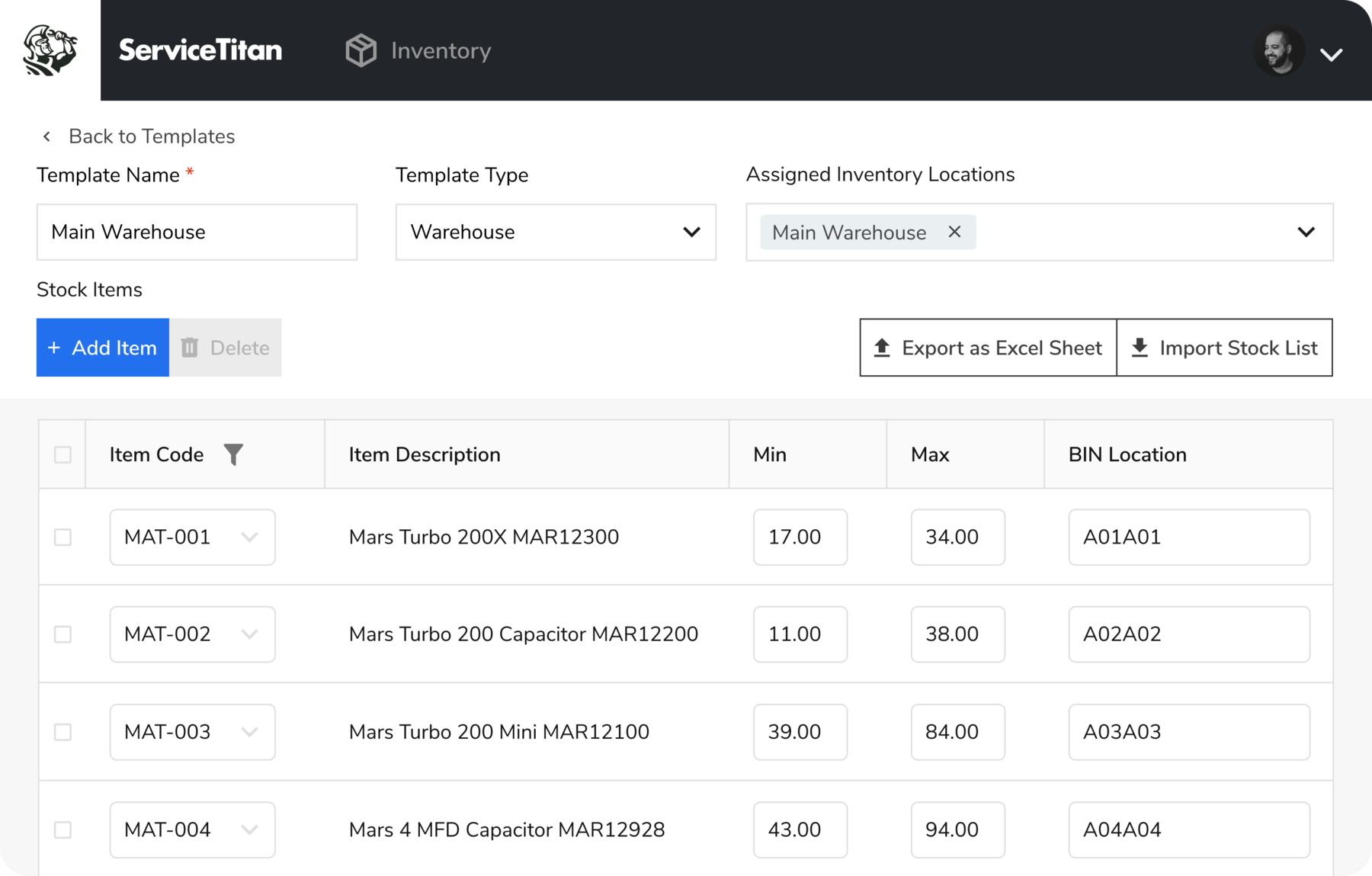Click the upload icon in Export as Excel Sheet
The image size is (1372, 876).
(x=883, y=347)
